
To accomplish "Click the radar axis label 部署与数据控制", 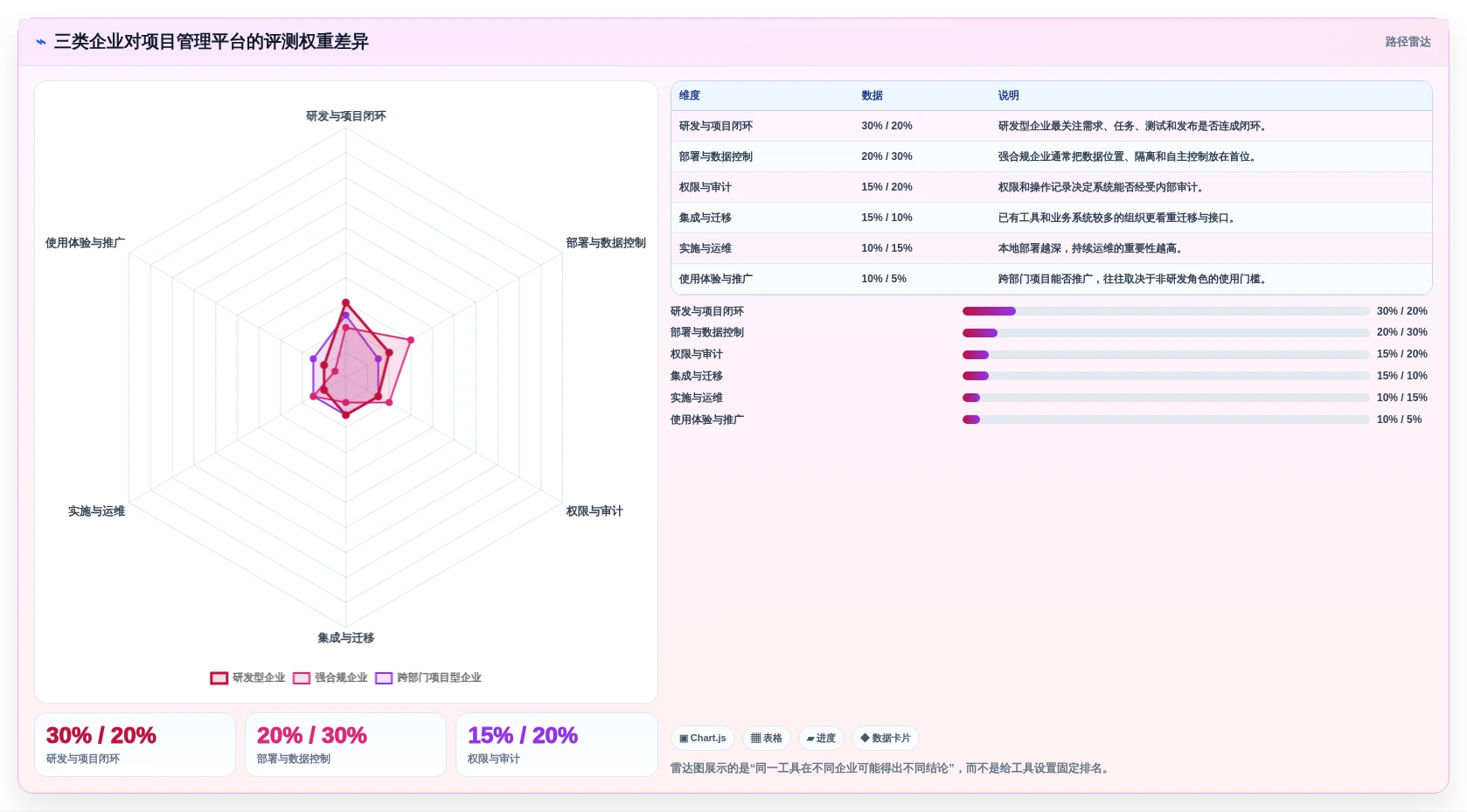I will coord(606,243).
